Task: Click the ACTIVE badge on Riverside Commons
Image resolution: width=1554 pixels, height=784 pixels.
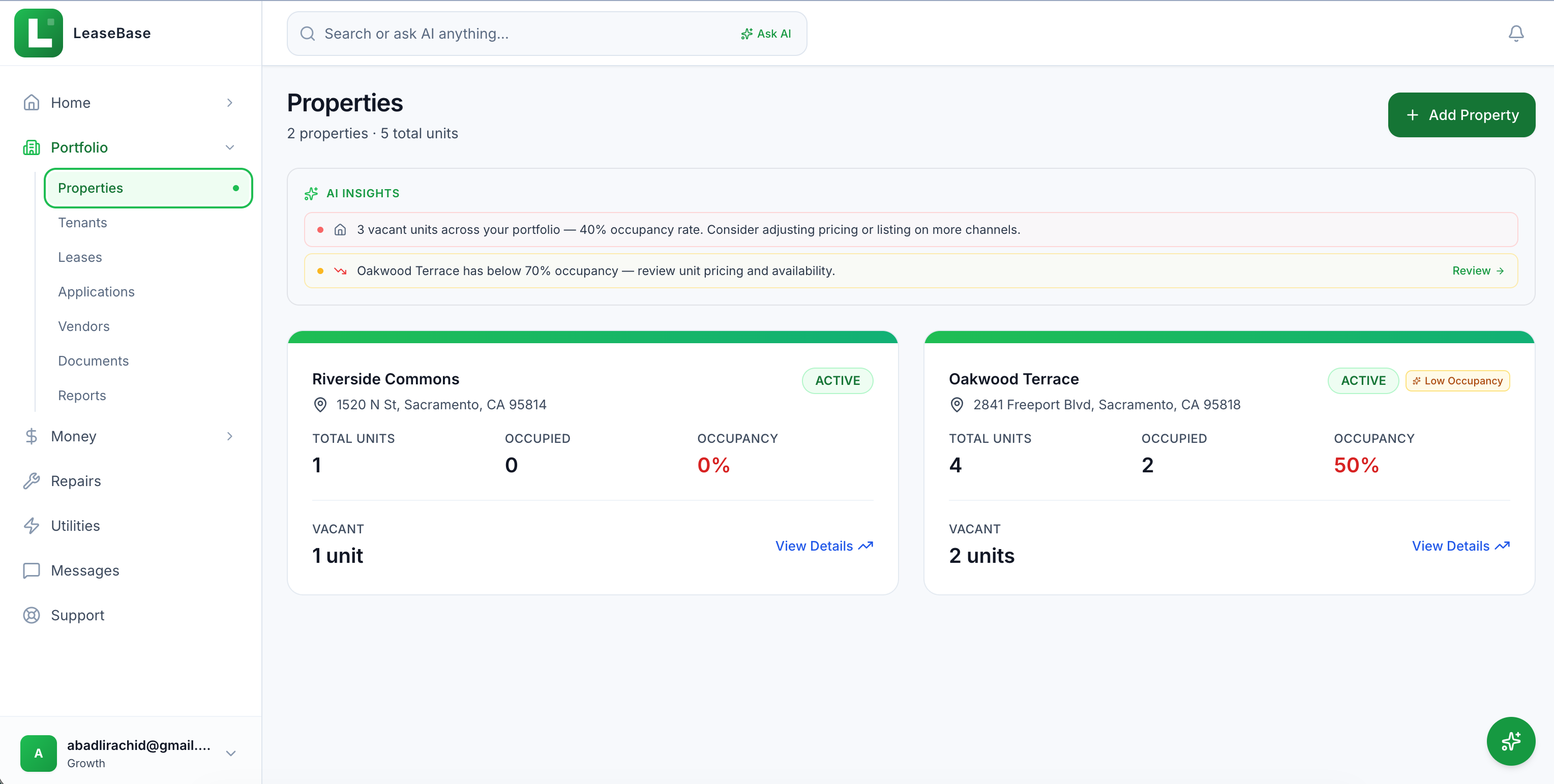Action: [x=838, y=380]
